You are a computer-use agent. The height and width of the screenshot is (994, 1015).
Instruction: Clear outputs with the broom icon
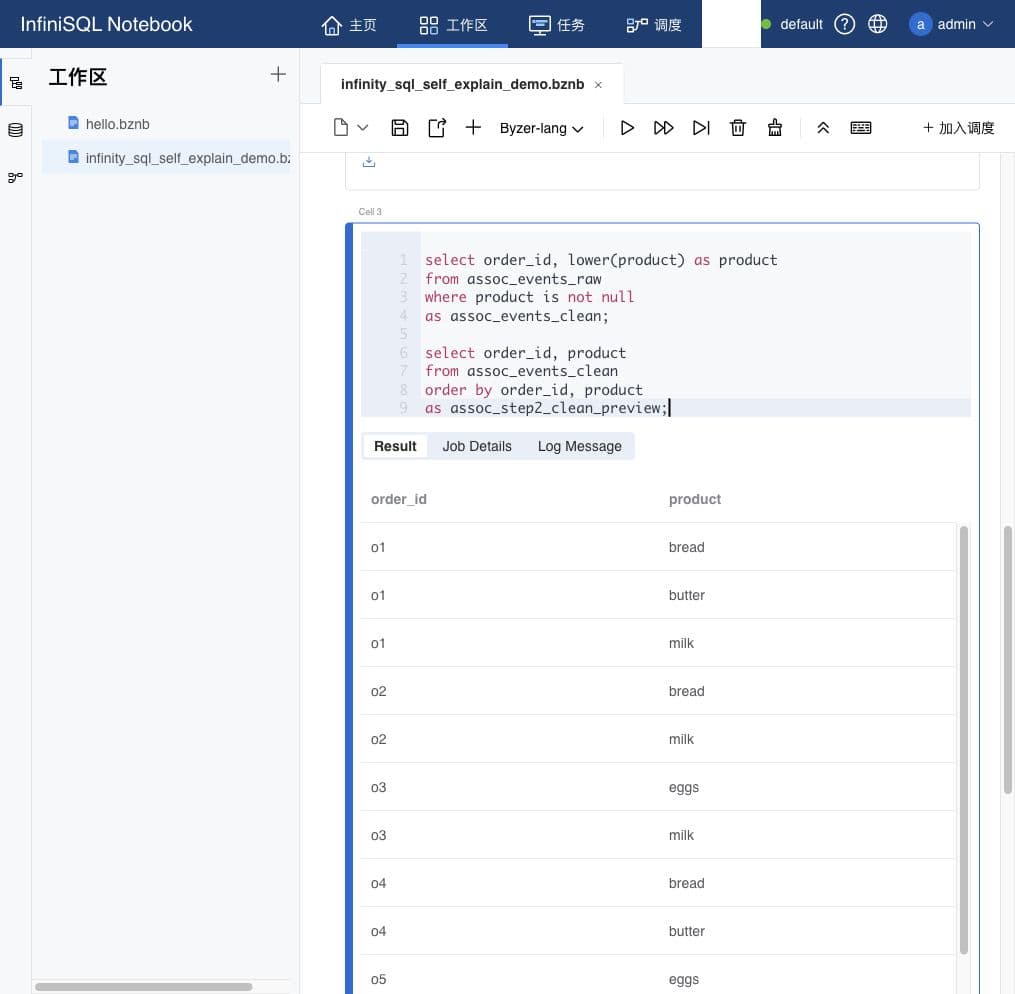point(775,127)
